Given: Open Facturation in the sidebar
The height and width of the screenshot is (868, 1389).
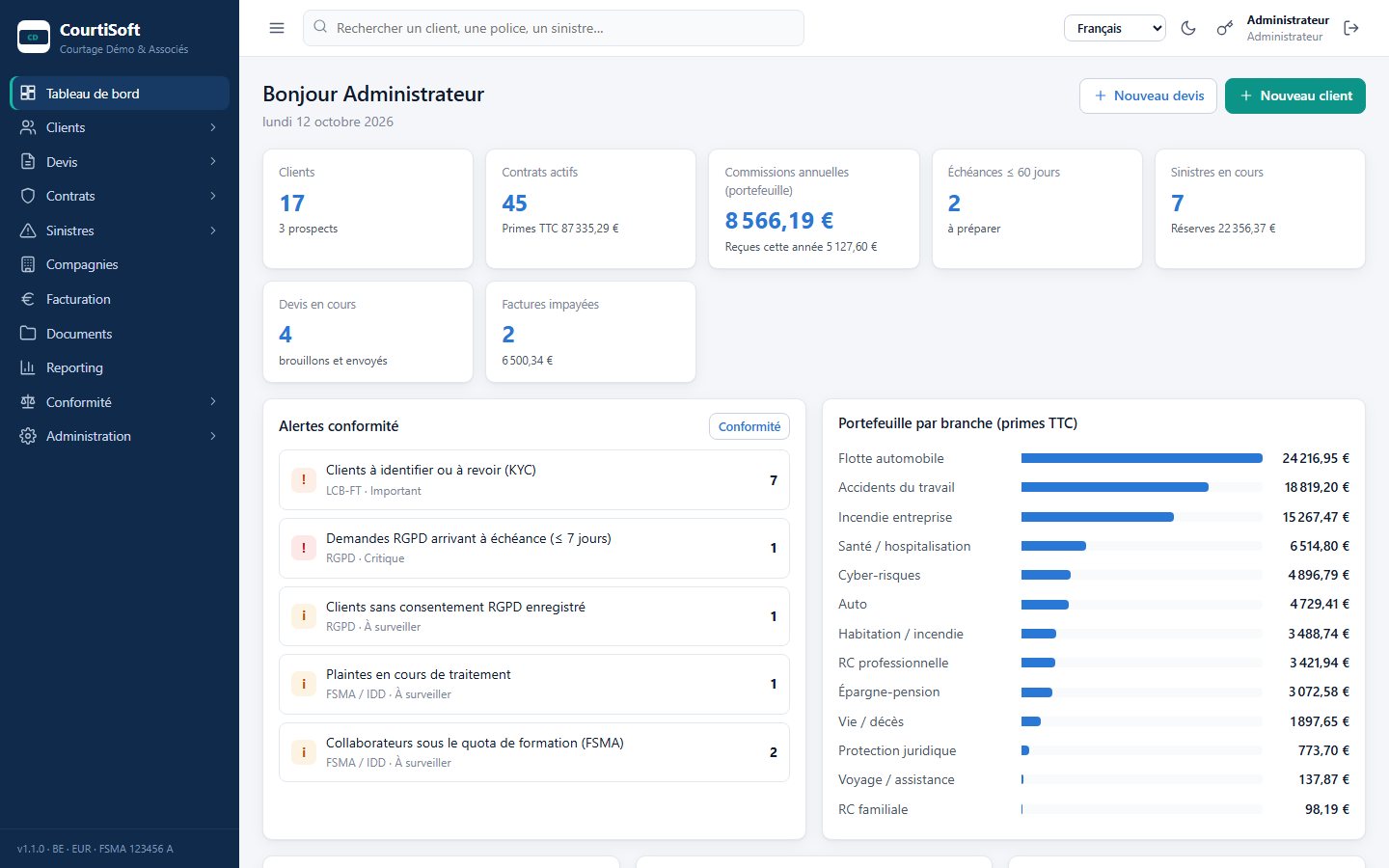Looking at the screenshot, I should coord(120,299).
